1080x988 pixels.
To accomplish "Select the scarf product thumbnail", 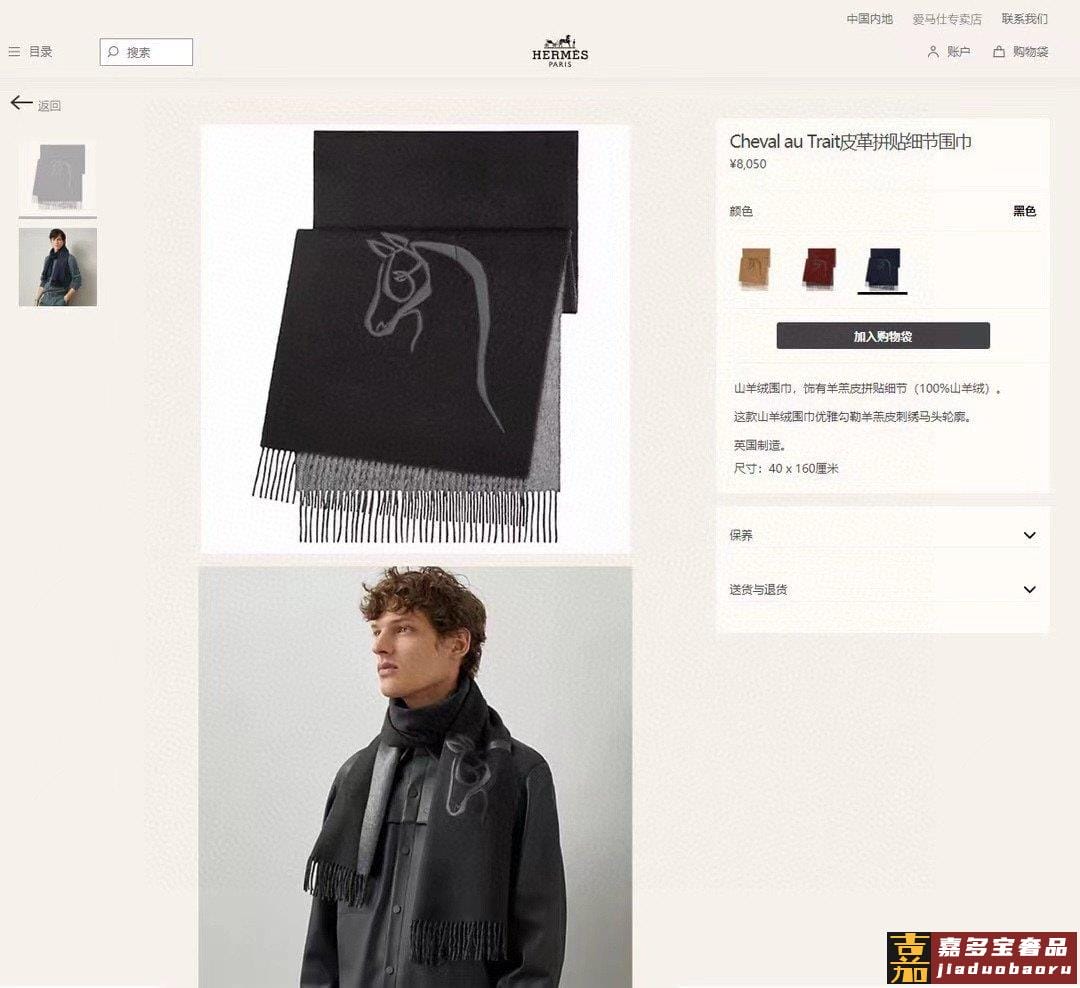I will pyautogui.click(x=58, y=176).
